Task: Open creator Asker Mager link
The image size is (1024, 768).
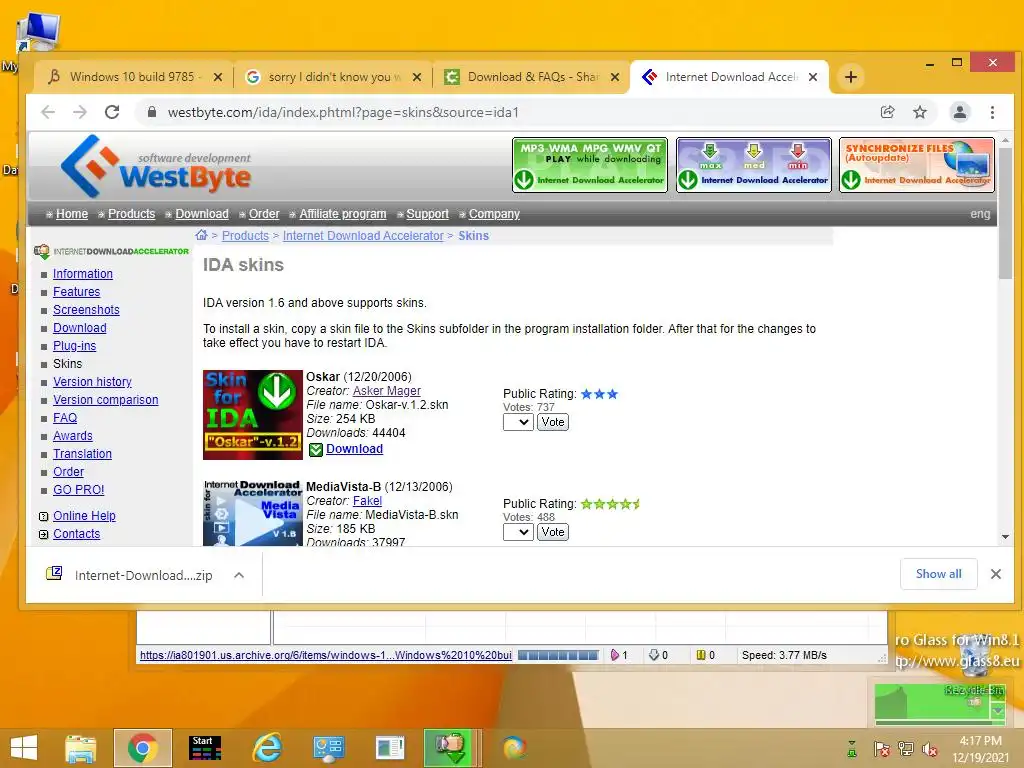Action: coord(387,391)
